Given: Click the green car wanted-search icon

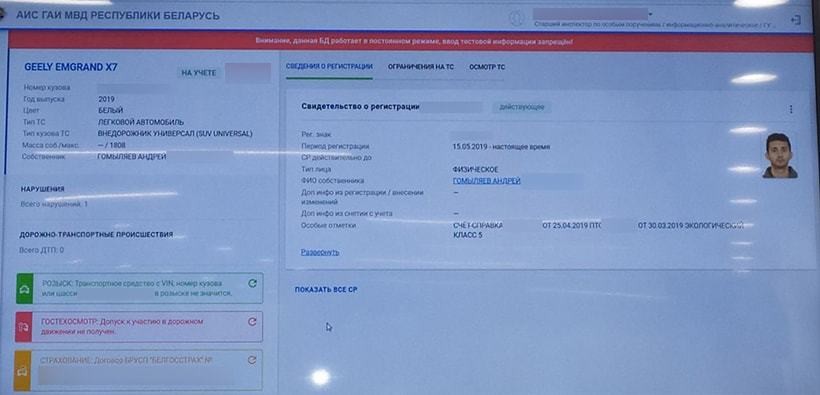Looking at the screenshot, I should pyautogui.click(x=24, y=288).
